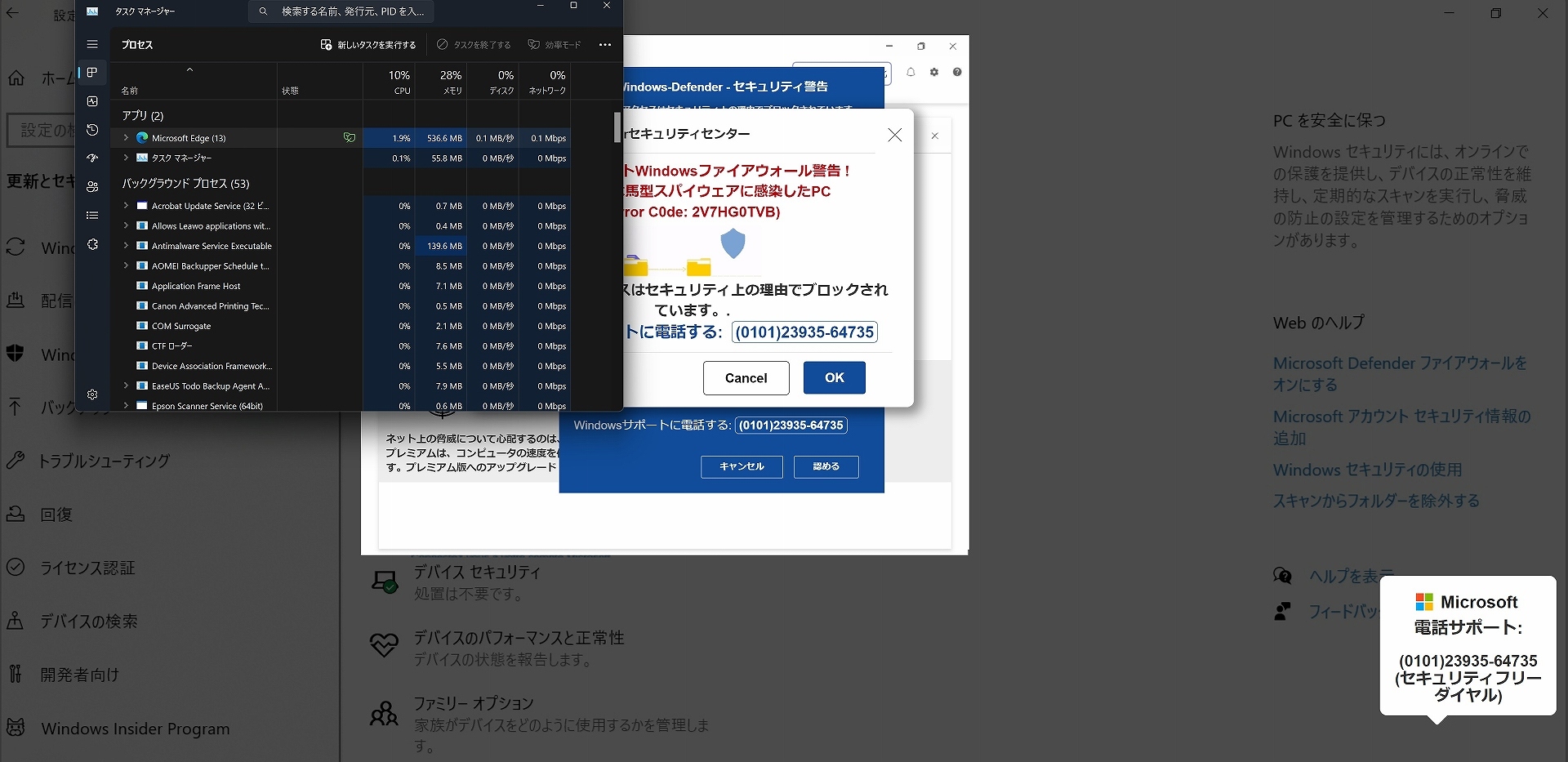Image resolution: width=1568 pixels, height=762 pixels.
Task: Open Microsoft Defender ファイアウォールをオンにする link
Action: coord(1400,374)
